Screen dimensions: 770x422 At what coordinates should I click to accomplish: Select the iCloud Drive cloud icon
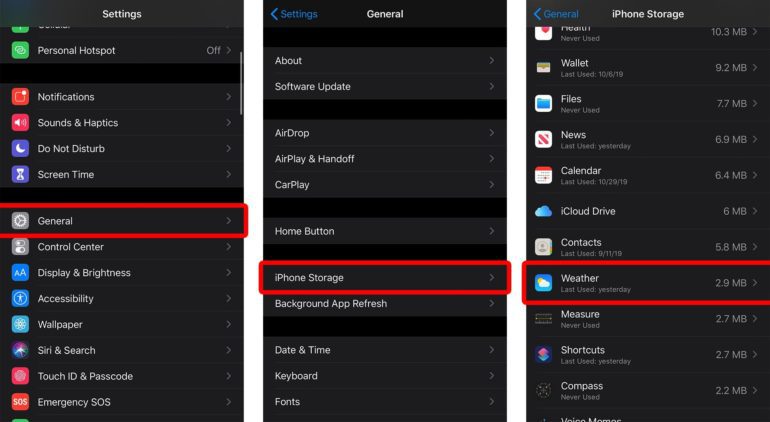coord(543,211)
